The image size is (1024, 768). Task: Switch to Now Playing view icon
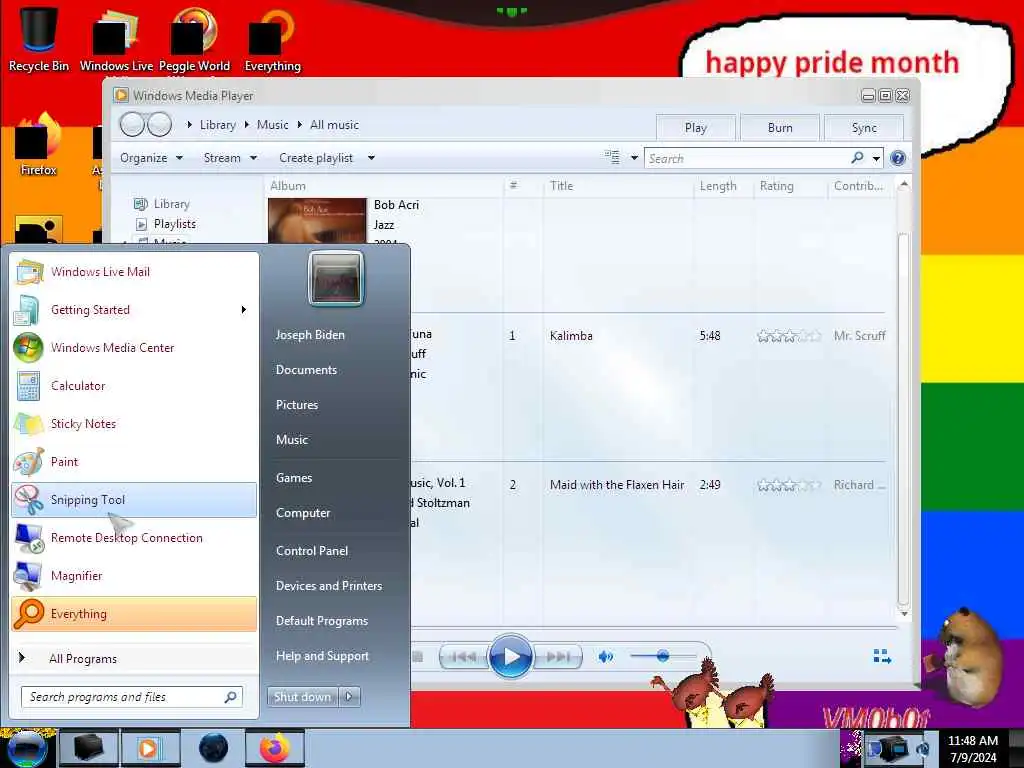pos(882,657)
